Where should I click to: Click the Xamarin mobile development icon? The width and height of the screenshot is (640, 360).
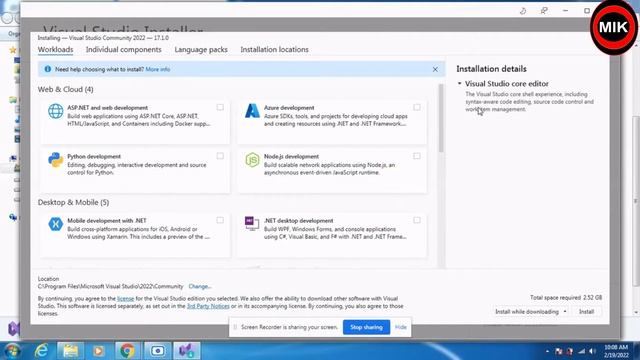56,224
